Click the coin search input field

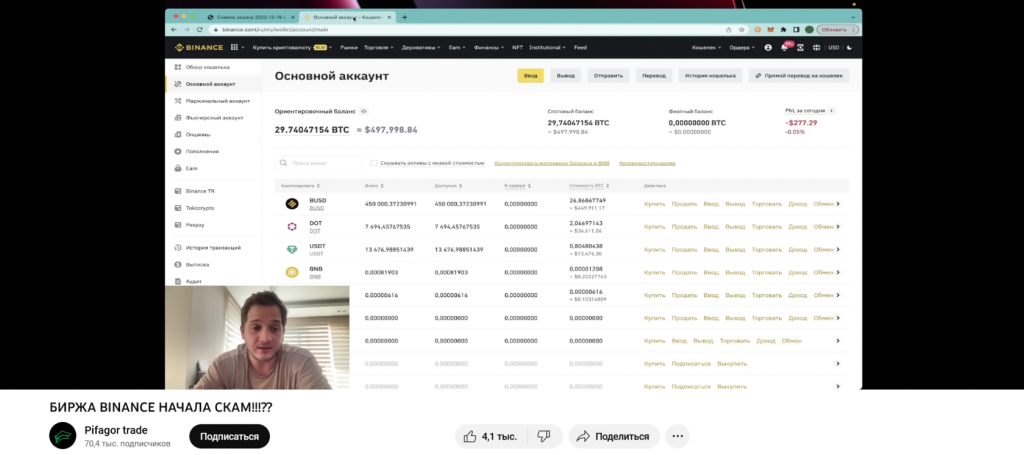[x=320, y=162]
